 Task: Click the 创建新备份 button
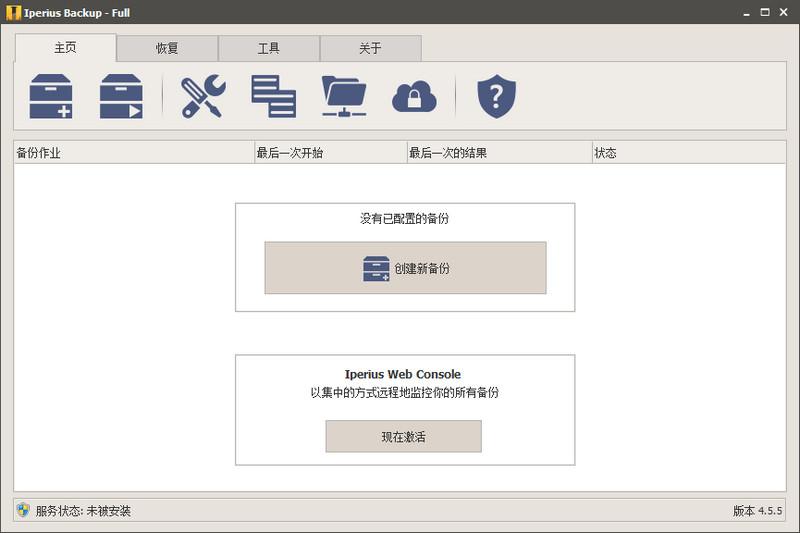tap(405, 268)
